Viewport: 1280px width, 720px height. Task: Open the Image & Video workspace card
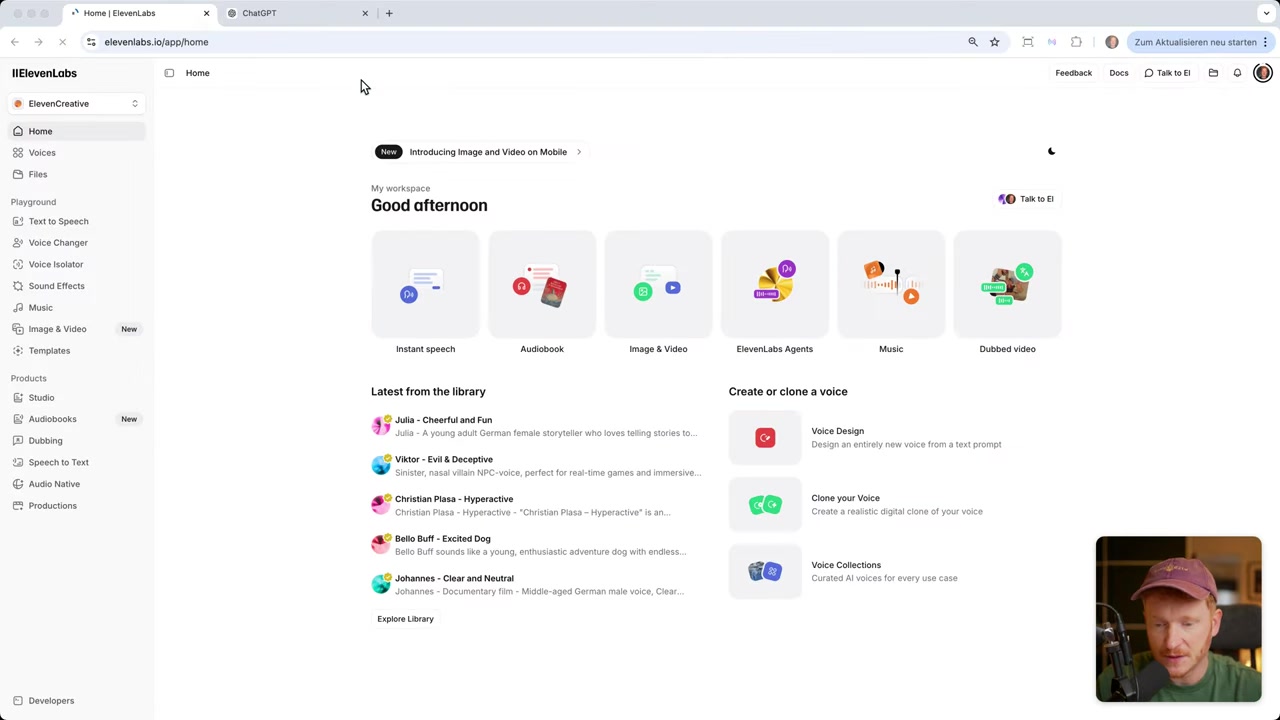pyautogui.click(x=658, y=293)
